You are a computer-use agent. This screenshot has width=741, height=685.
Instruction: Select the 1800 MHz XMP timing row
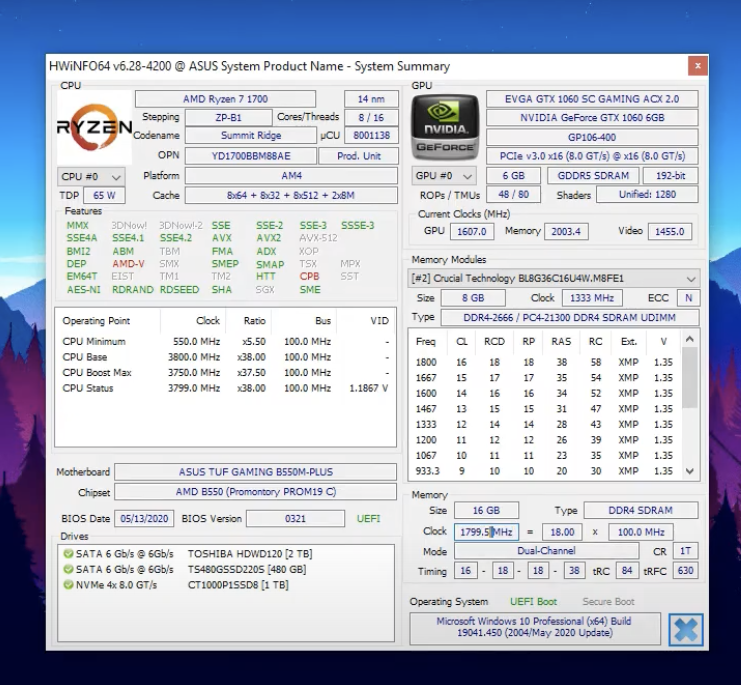click(x=544, y=362)
